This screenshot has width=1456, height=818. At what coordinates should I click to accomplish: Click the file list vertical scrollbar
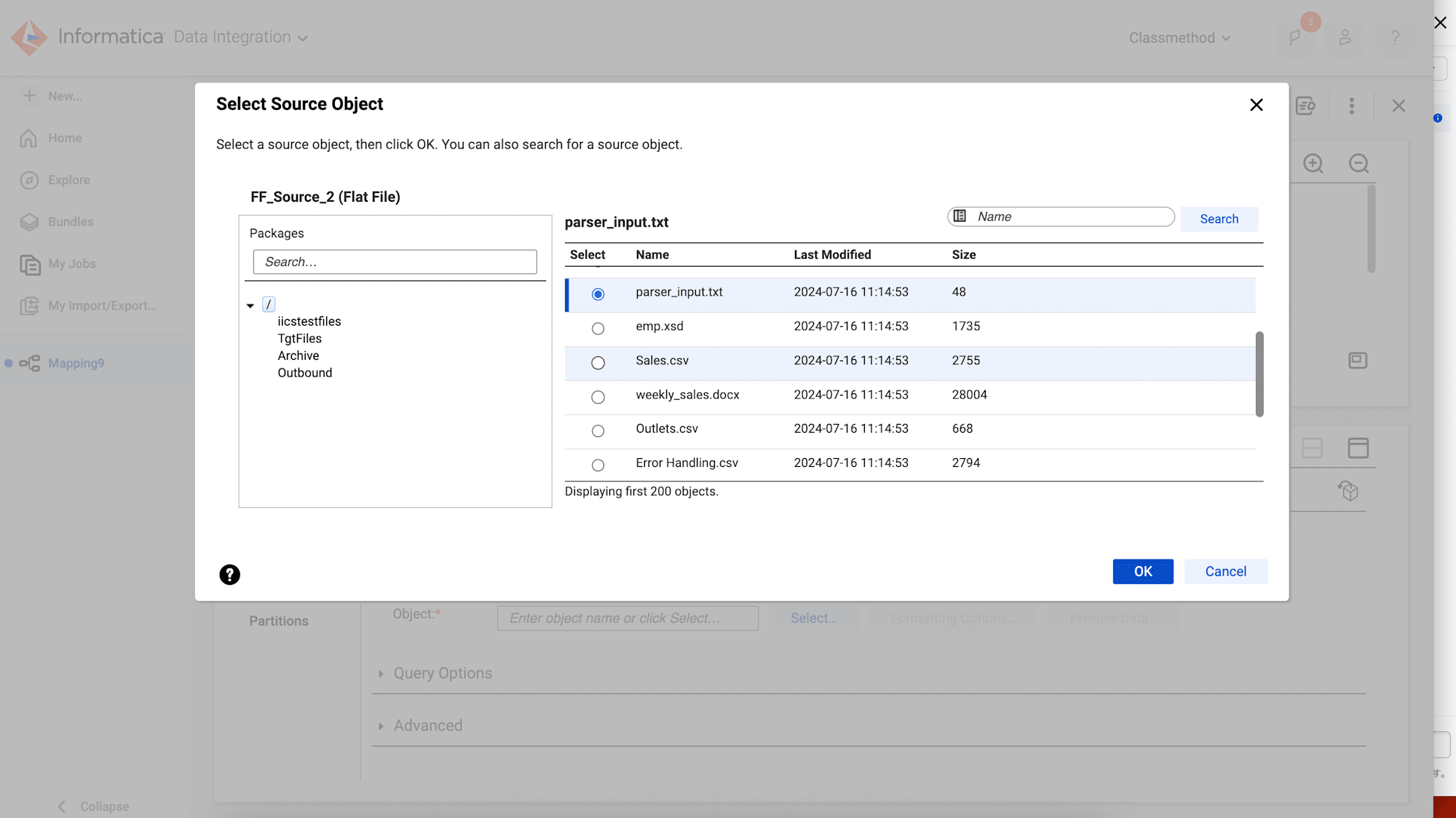(1259, 374)
